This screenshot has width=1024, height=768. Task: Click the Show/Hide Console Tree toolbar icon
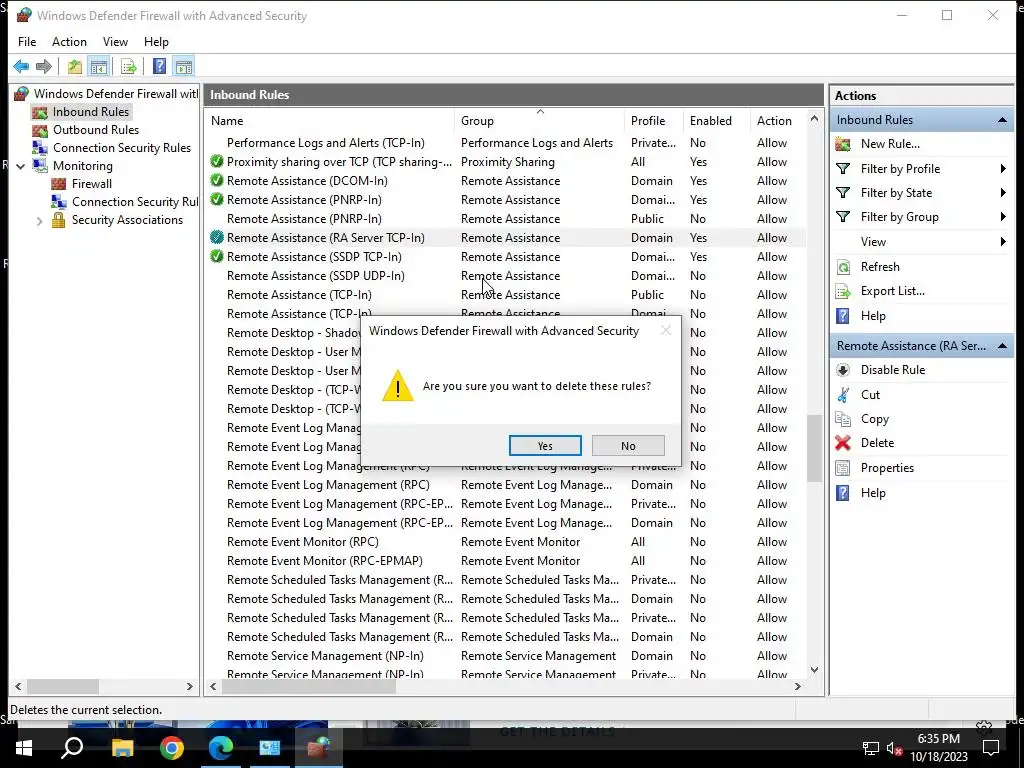point(99,66)
